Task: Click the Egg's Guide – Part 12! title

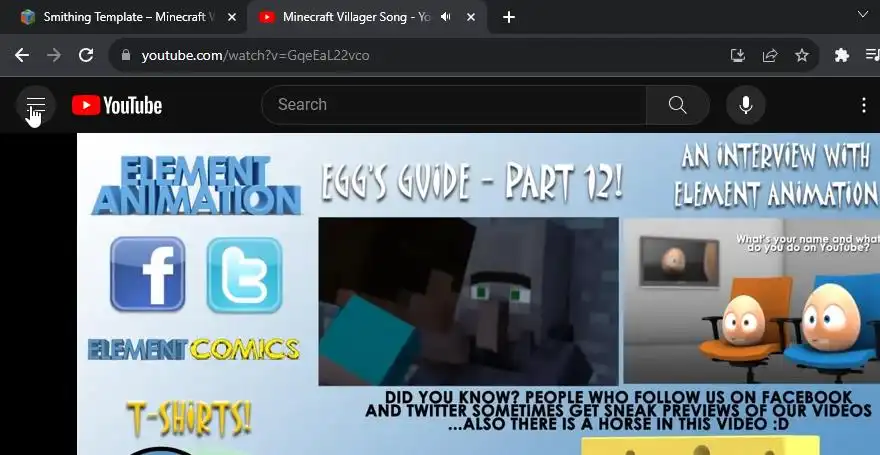Action: [471, 182]
